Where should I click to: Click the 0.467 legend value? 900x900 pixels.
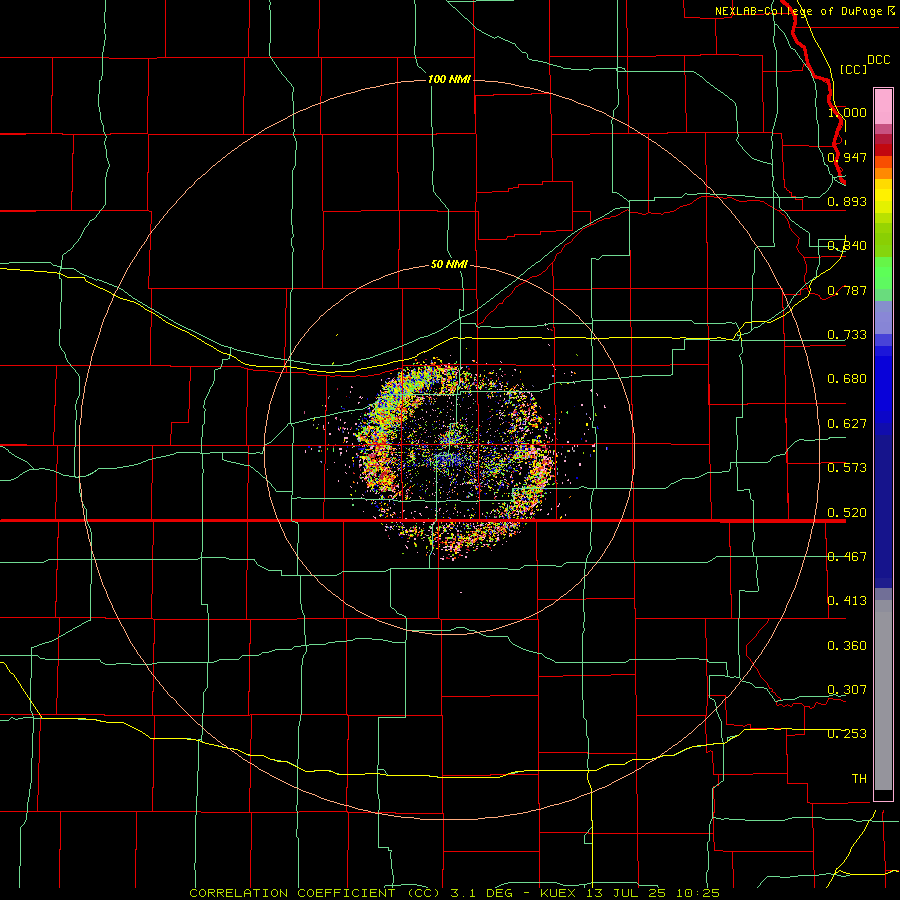click(847, 557)
